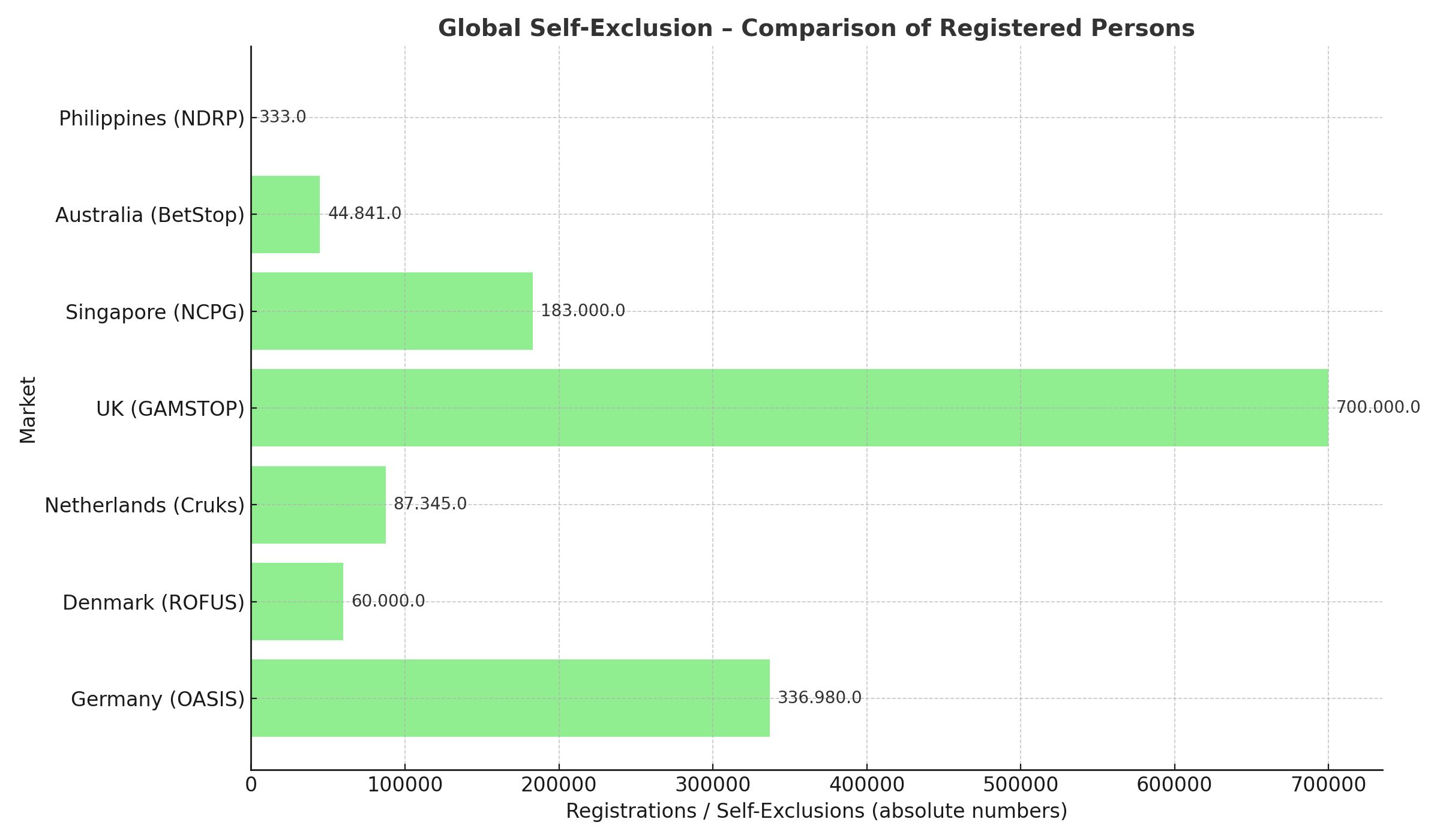1440x840 pixels.
Task: Click the Australia (BetStop) green bar
Action: click(286, 214)
